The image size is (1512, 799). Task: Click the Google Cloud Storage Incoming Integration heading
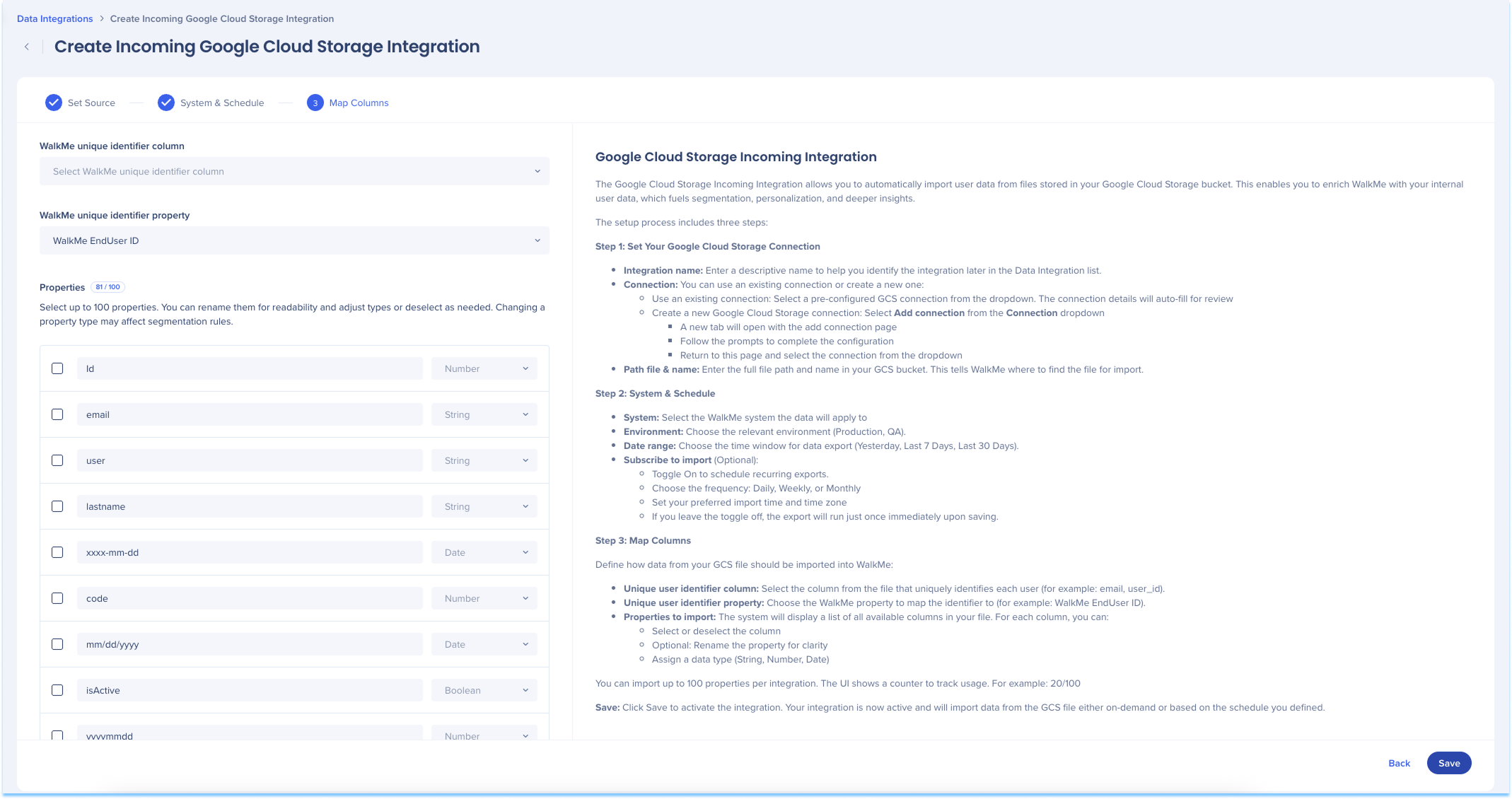click(x=736, y=157)
